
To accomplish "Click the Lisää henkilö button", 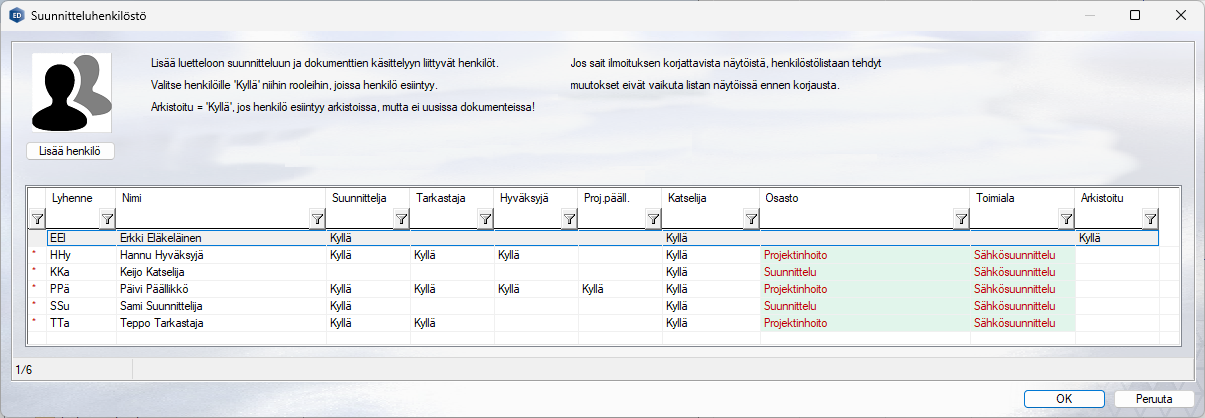I will [x=71, y=151].
